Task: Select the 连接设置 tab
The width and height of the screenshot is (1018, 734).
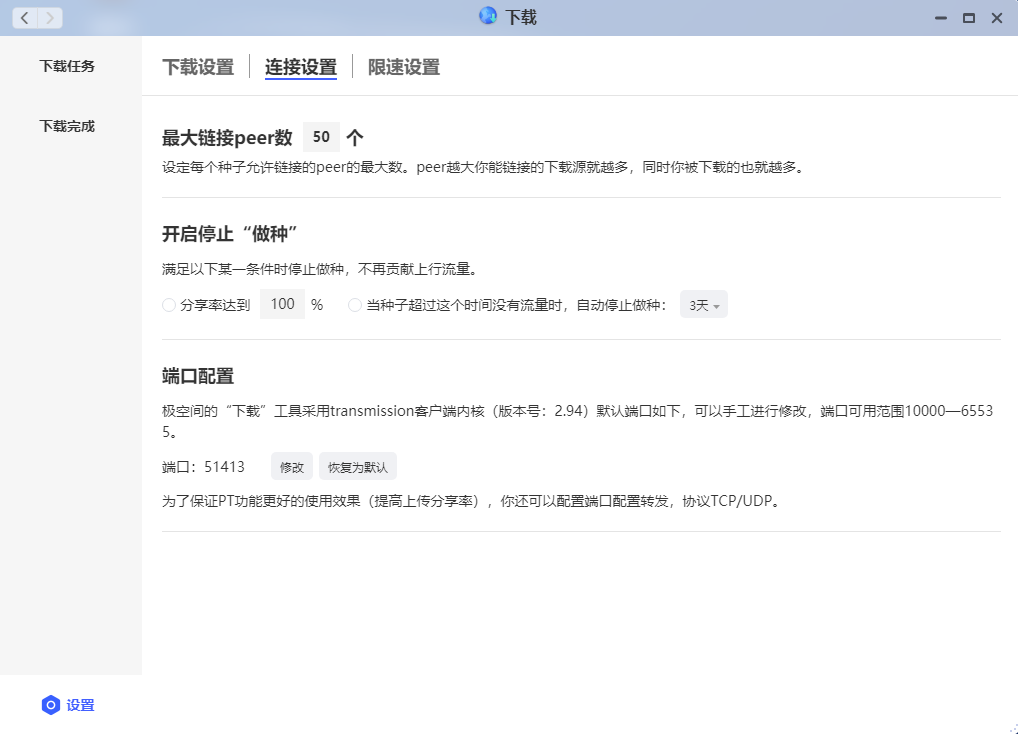Action: (x=301, y=67)
